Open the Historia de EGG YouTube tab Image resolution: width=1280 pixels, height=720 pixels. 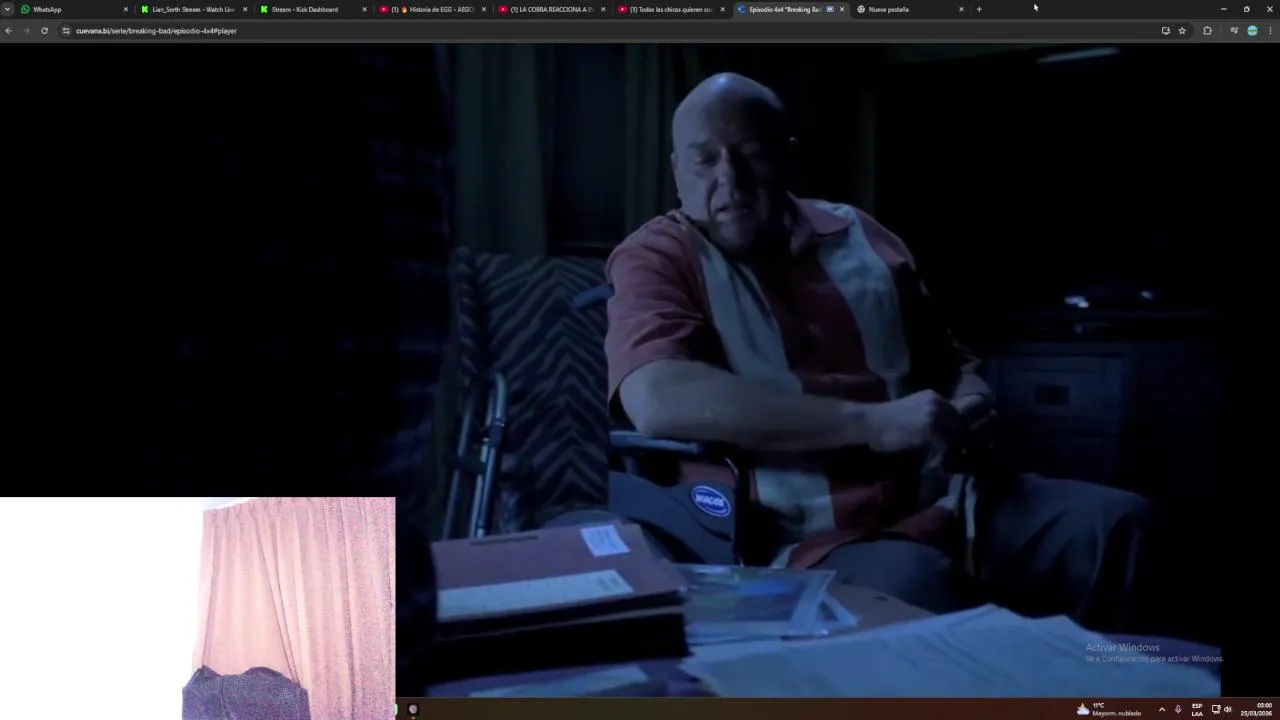pos(431,9)
